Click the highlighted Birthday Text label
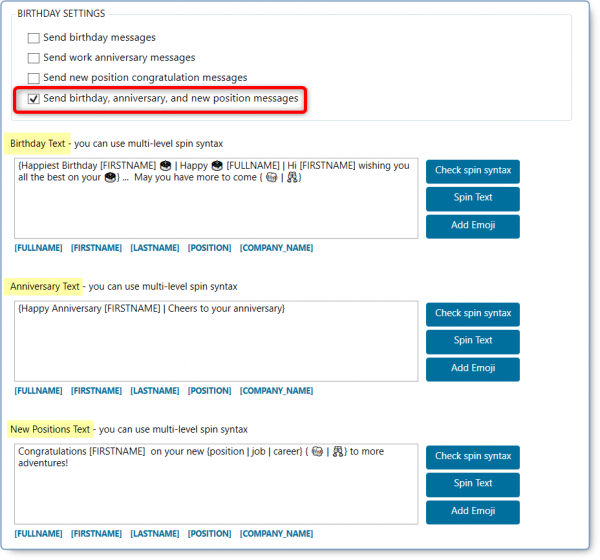Screen dimensions: 600x560 pos(38,144)
